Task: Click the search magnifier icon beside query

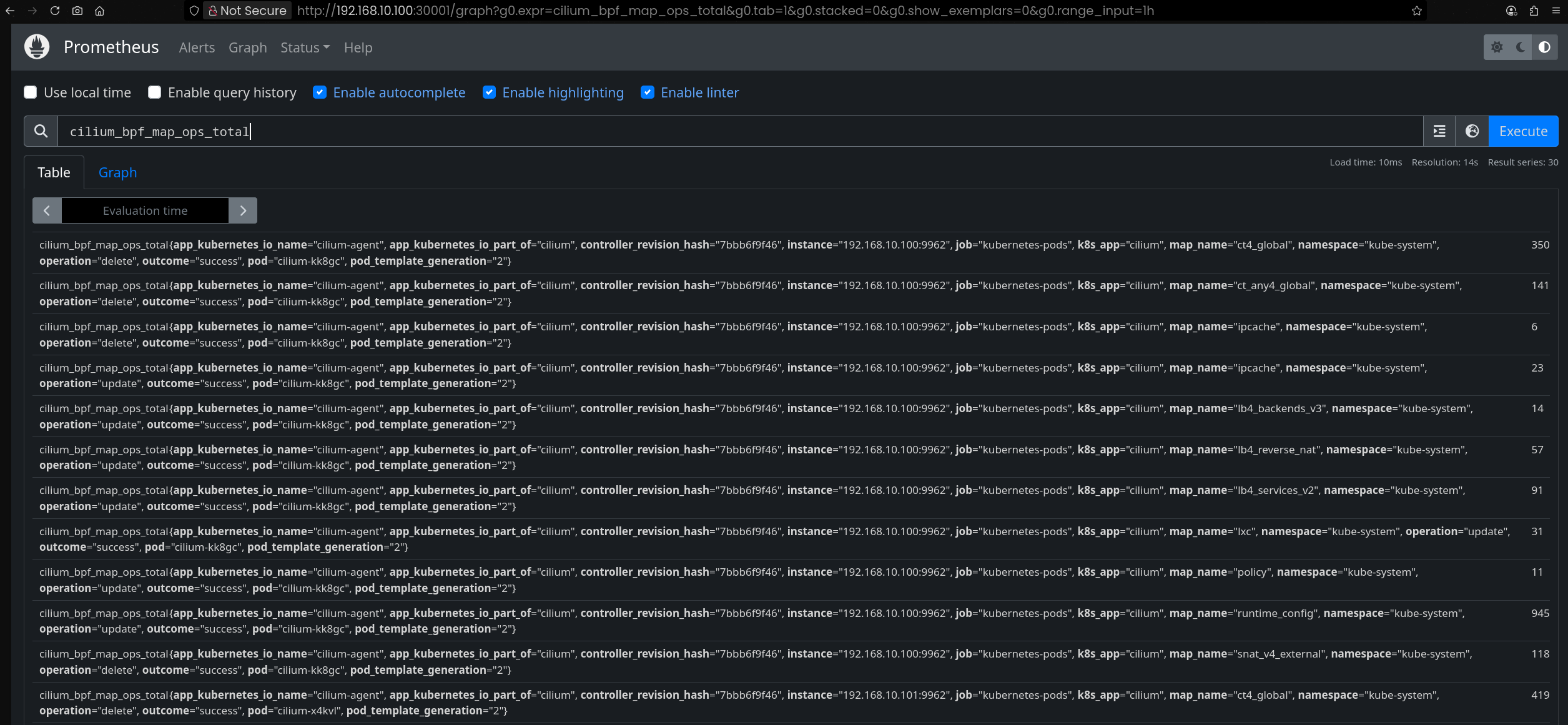Action: pyautogui.click(x=41, y=131)
